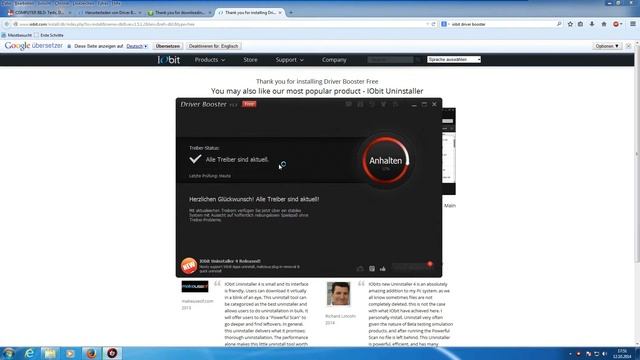Reload the page with the refresh icon
This screenshot has height=360, width=640.
(434, 24)
